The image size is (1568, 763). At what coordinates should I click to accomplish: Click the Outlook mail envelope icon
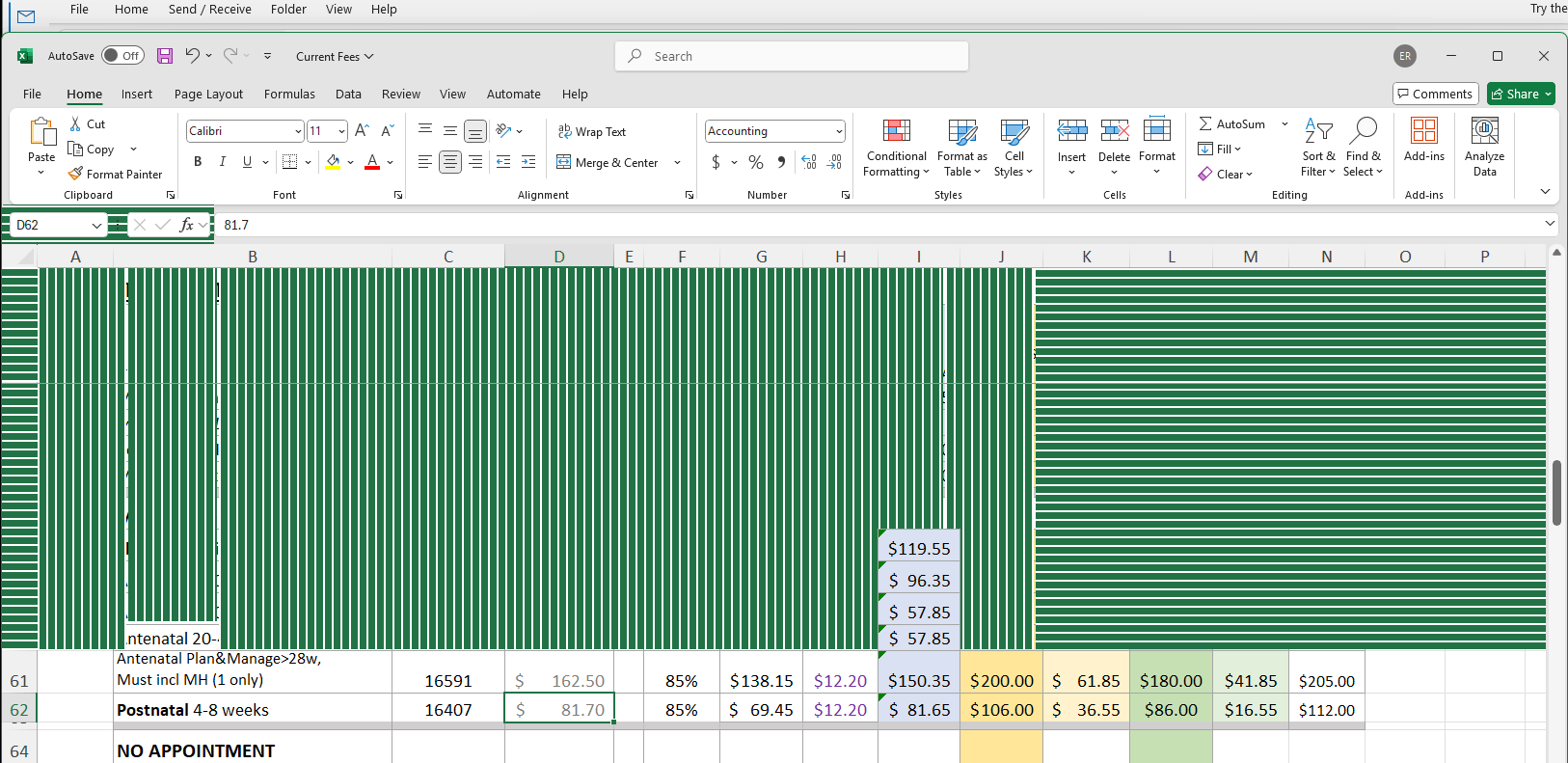pyautogui.click(x=26, y=16)
